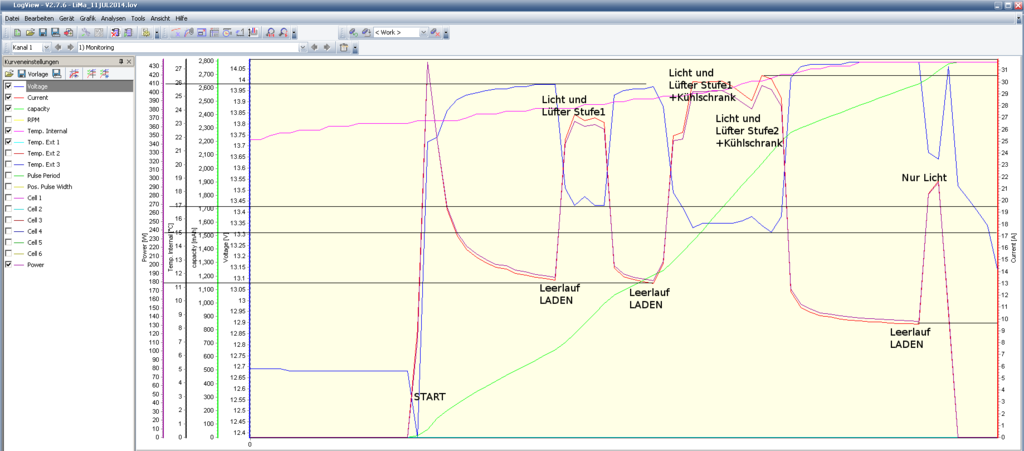Image resolution: width=1024 pixels, height=451 pixels.
Task: Open the Work profile dropdown
Action: click(x=423, y=32)
